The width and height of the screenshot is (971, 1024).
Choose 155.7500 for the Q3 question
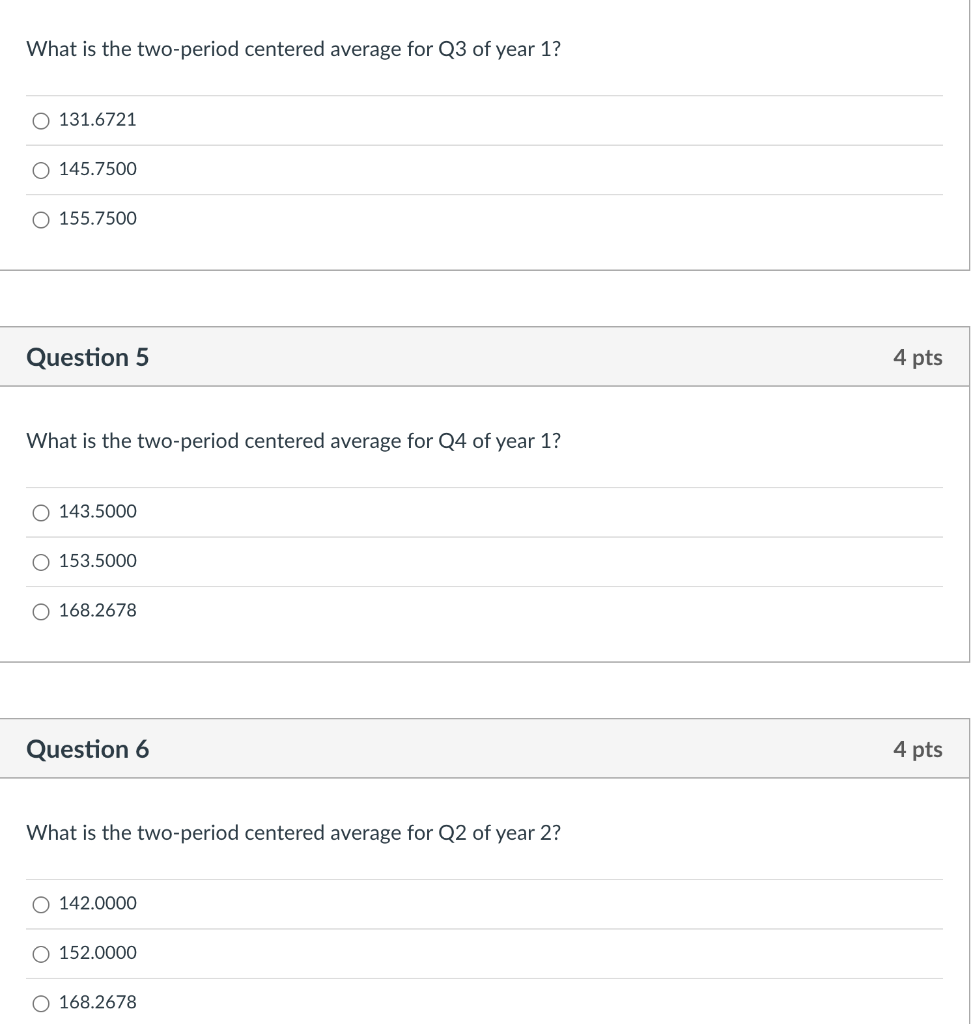pos(40,218)
